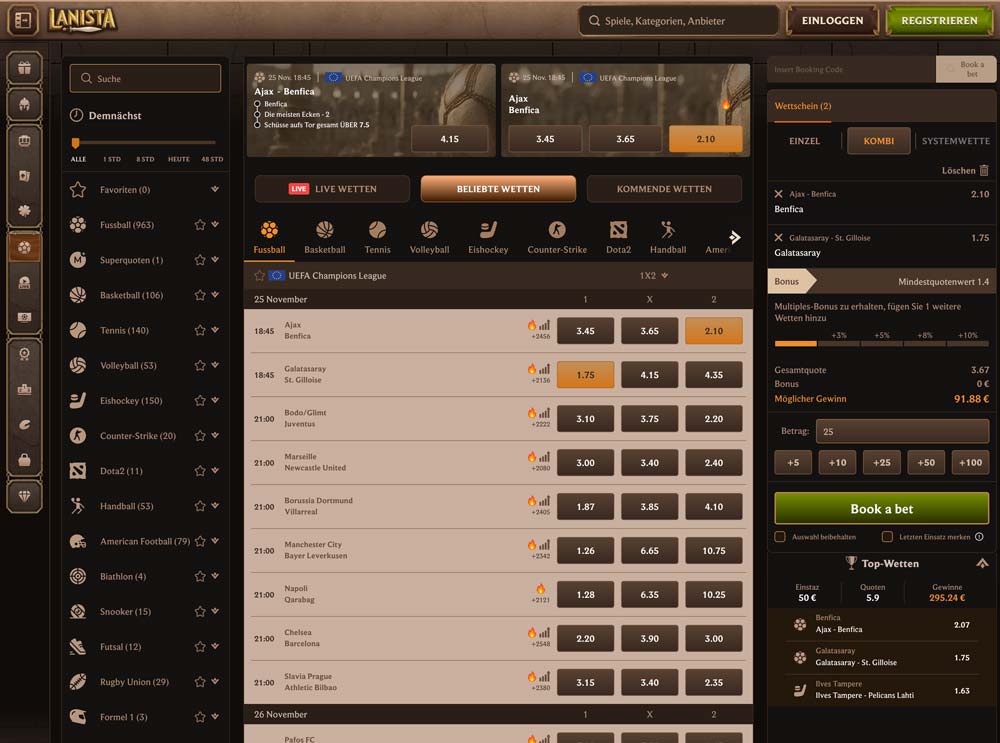1000x743 pixels.
Task: Star the Fussball category as favorite
Action: click(200, 225)
